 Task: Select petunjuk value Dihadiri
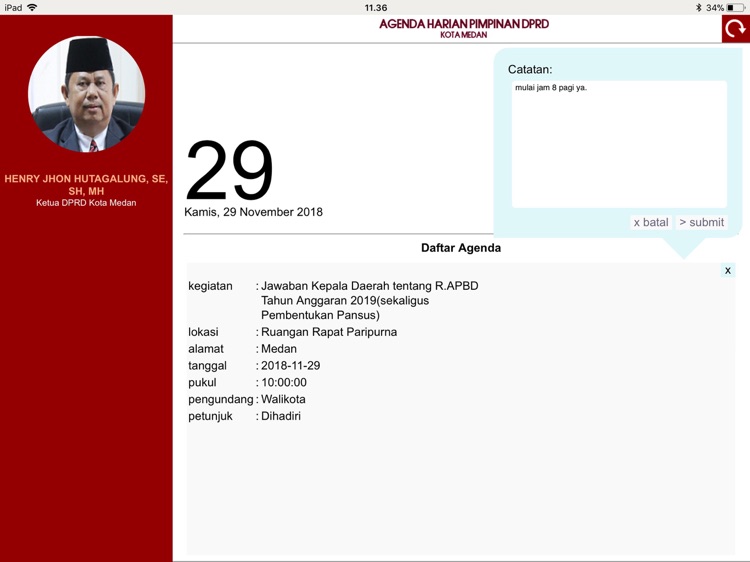click(281, 416)
